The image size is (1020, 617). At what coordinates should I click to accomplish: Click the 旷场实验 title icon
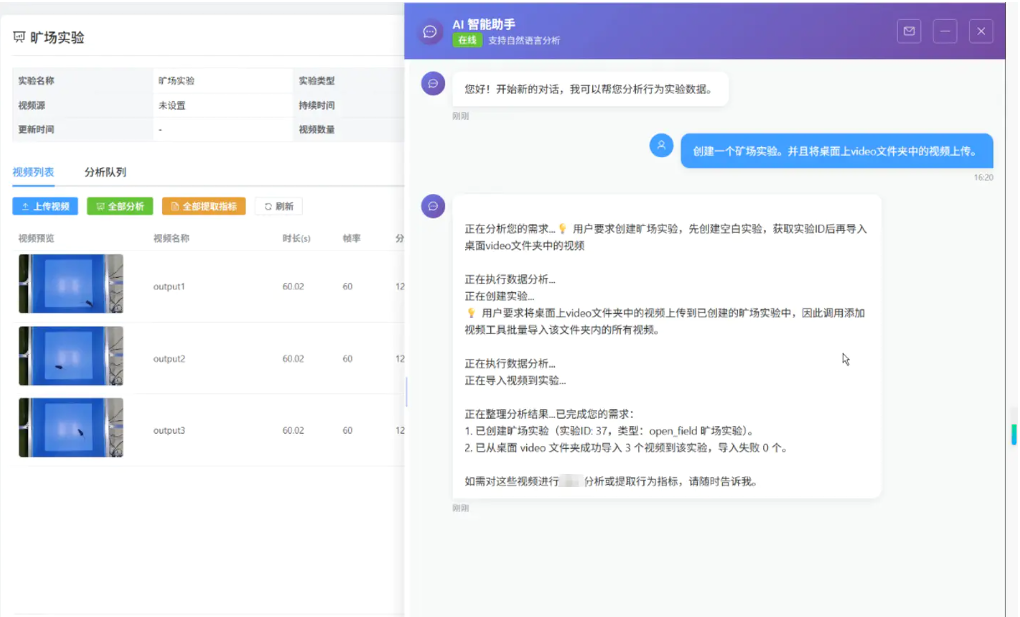pos(19,37)
